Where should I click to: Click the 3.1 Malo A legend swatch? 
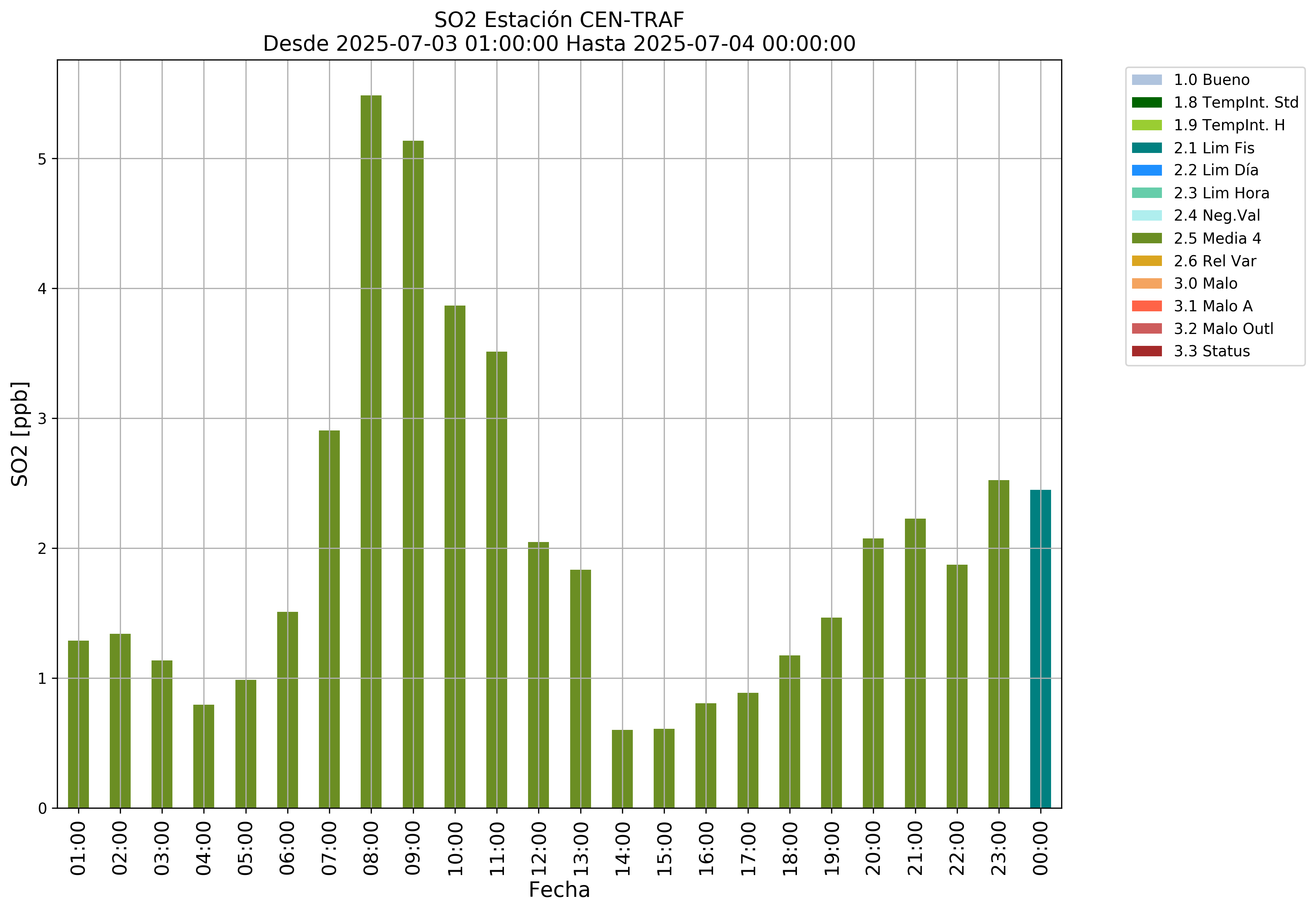(1146, 306)
